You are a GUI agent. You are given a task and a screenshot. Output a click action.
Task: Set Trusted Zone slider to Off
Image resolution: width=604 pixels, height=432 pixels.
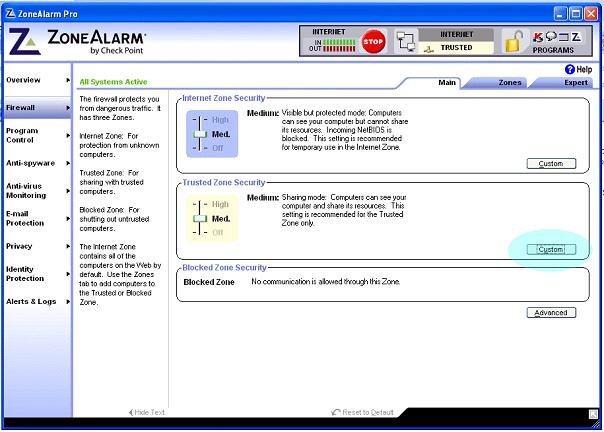pos(218,232)
